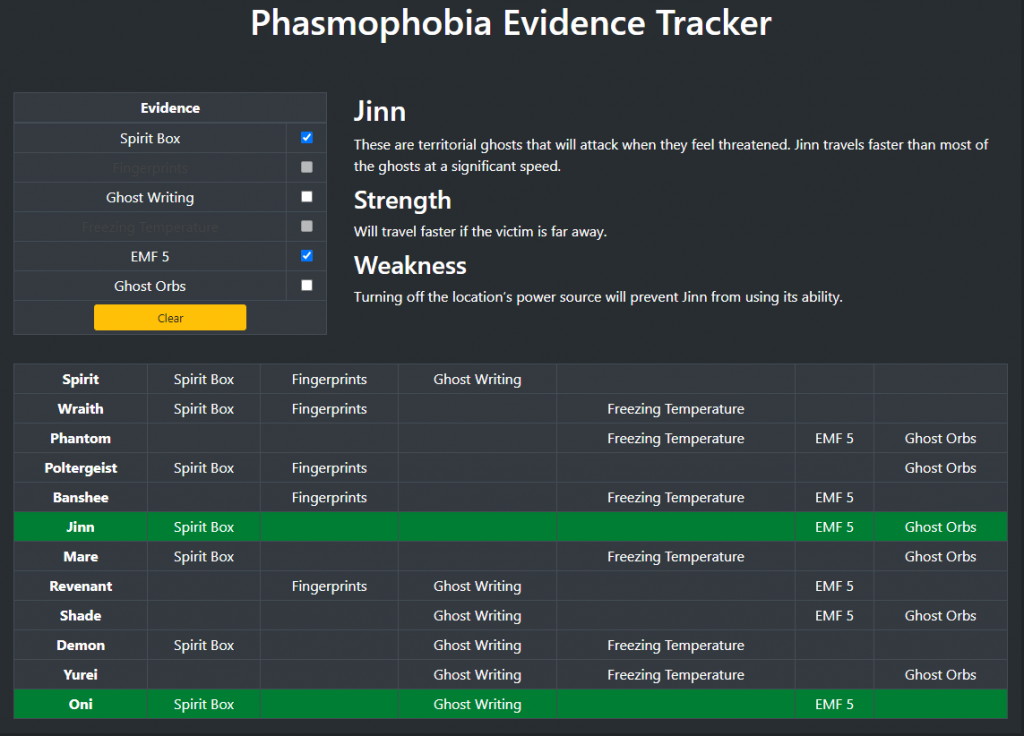The width and height of the screenshot is (1024, 736).
Task: Click the Spirit Box label in evidence panel
Action: (150, 137)
